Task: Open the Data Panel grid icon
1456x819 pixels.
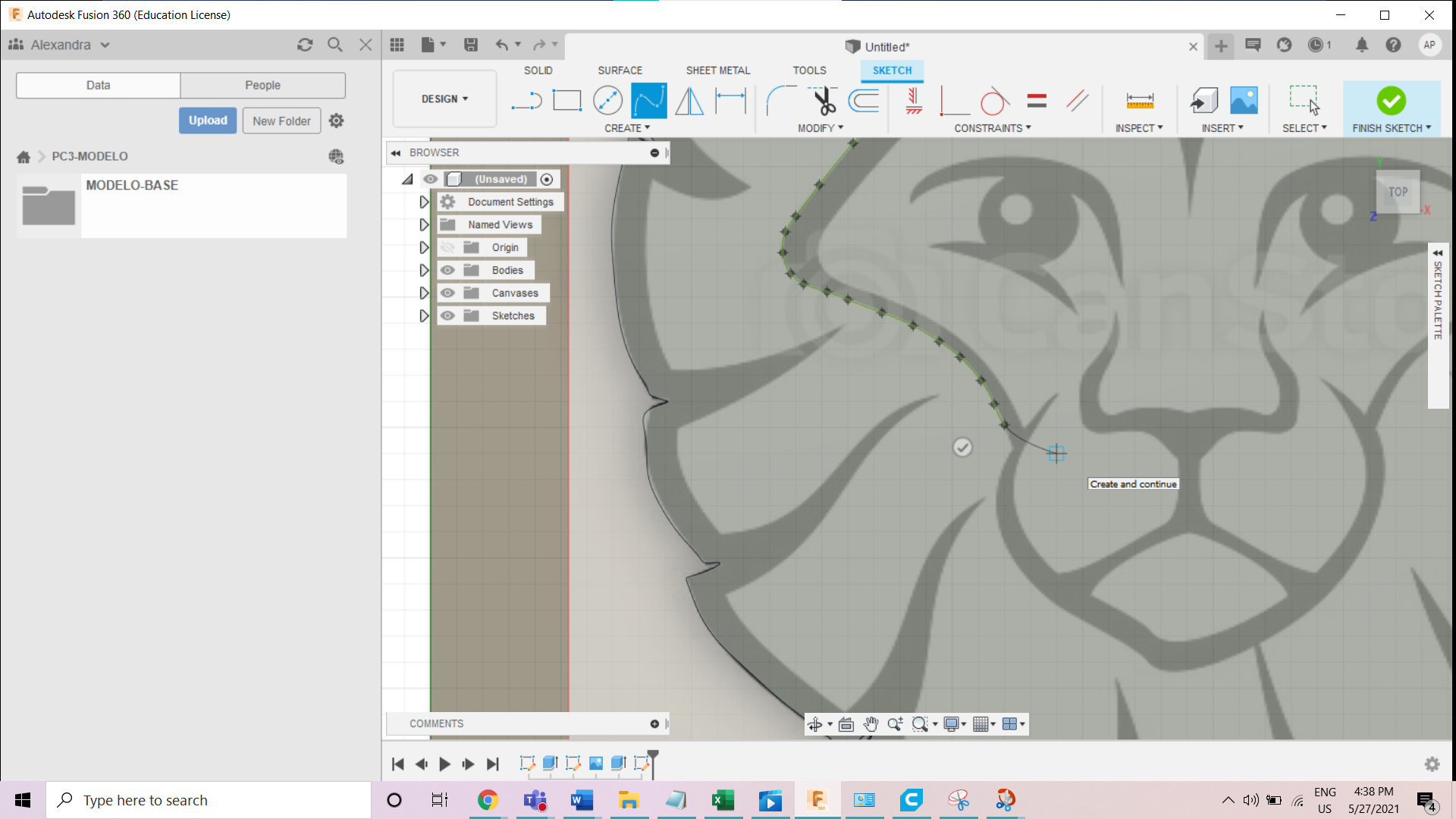Action: [397, 45]
